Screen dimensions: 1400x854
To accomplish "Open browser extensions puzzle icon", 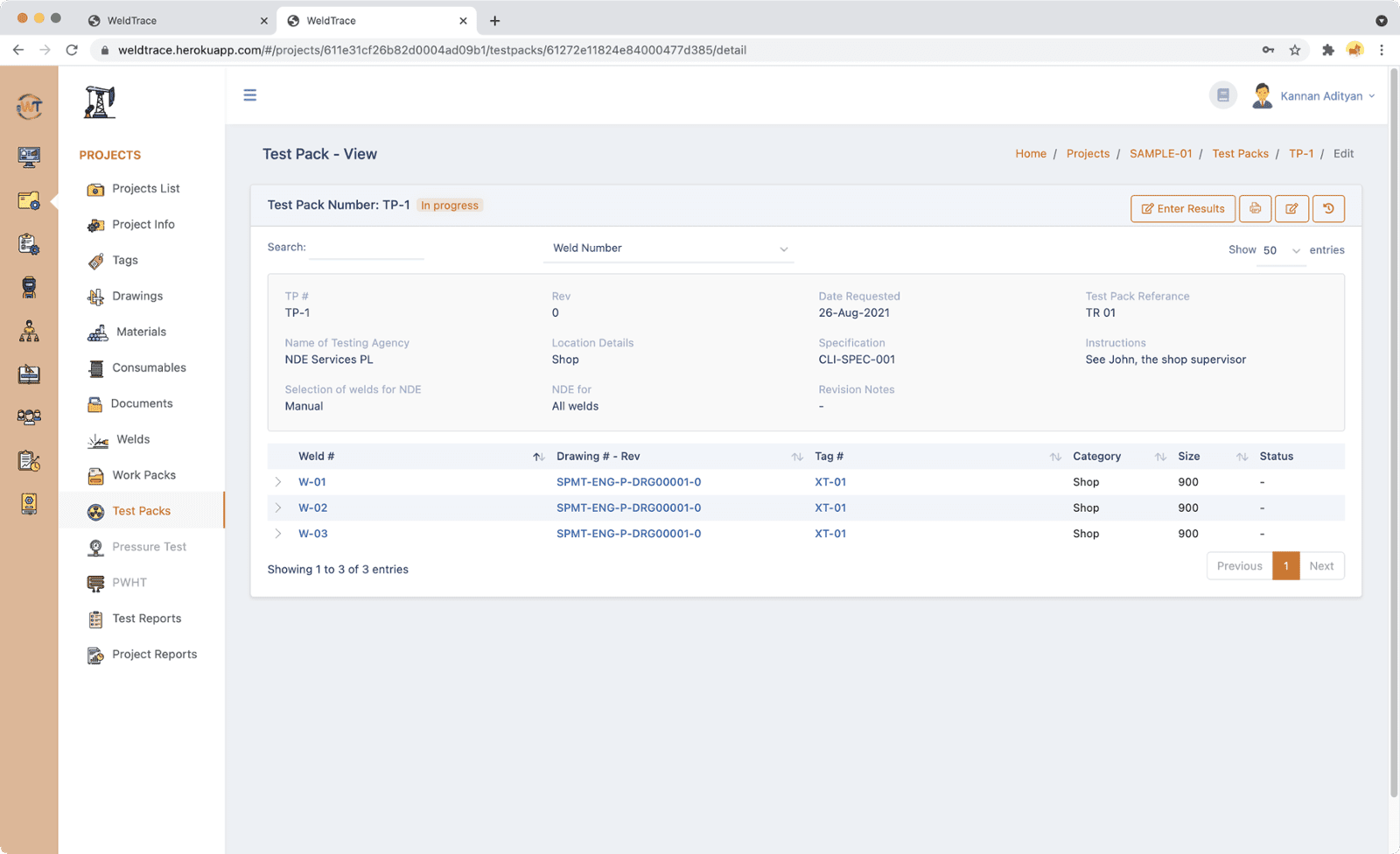I will coord(1327,50).
